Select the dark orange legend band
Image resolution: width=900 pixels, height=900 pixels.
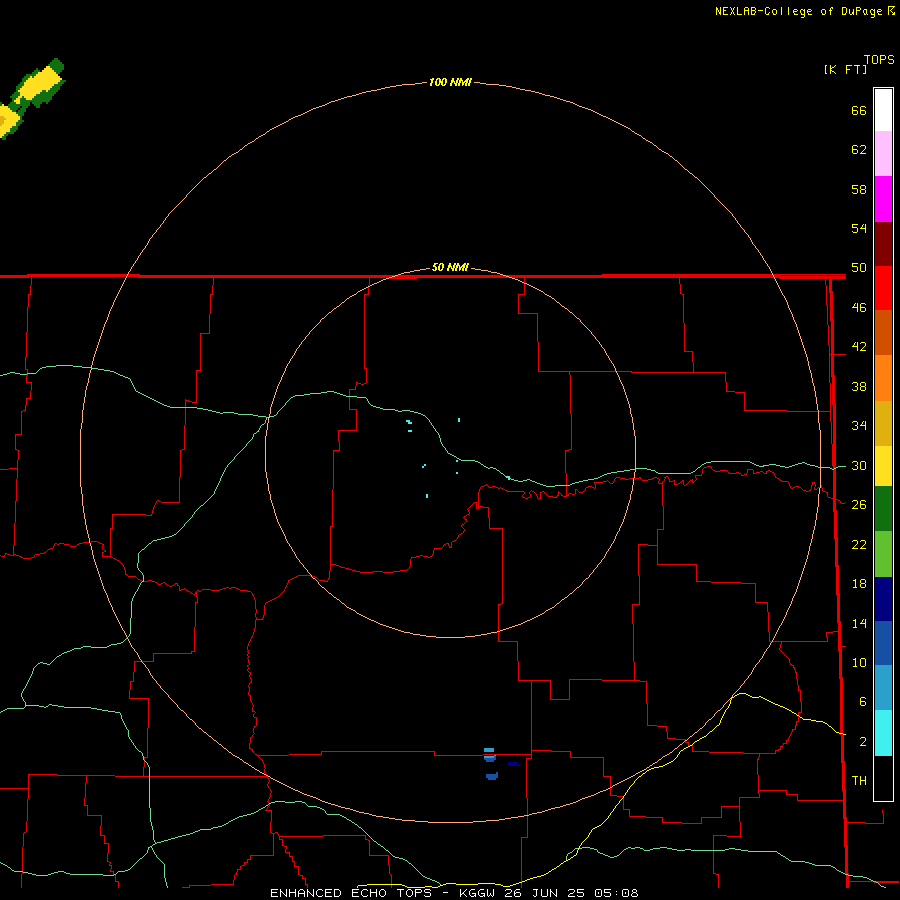pyautogui.click(x=883, y=332)
